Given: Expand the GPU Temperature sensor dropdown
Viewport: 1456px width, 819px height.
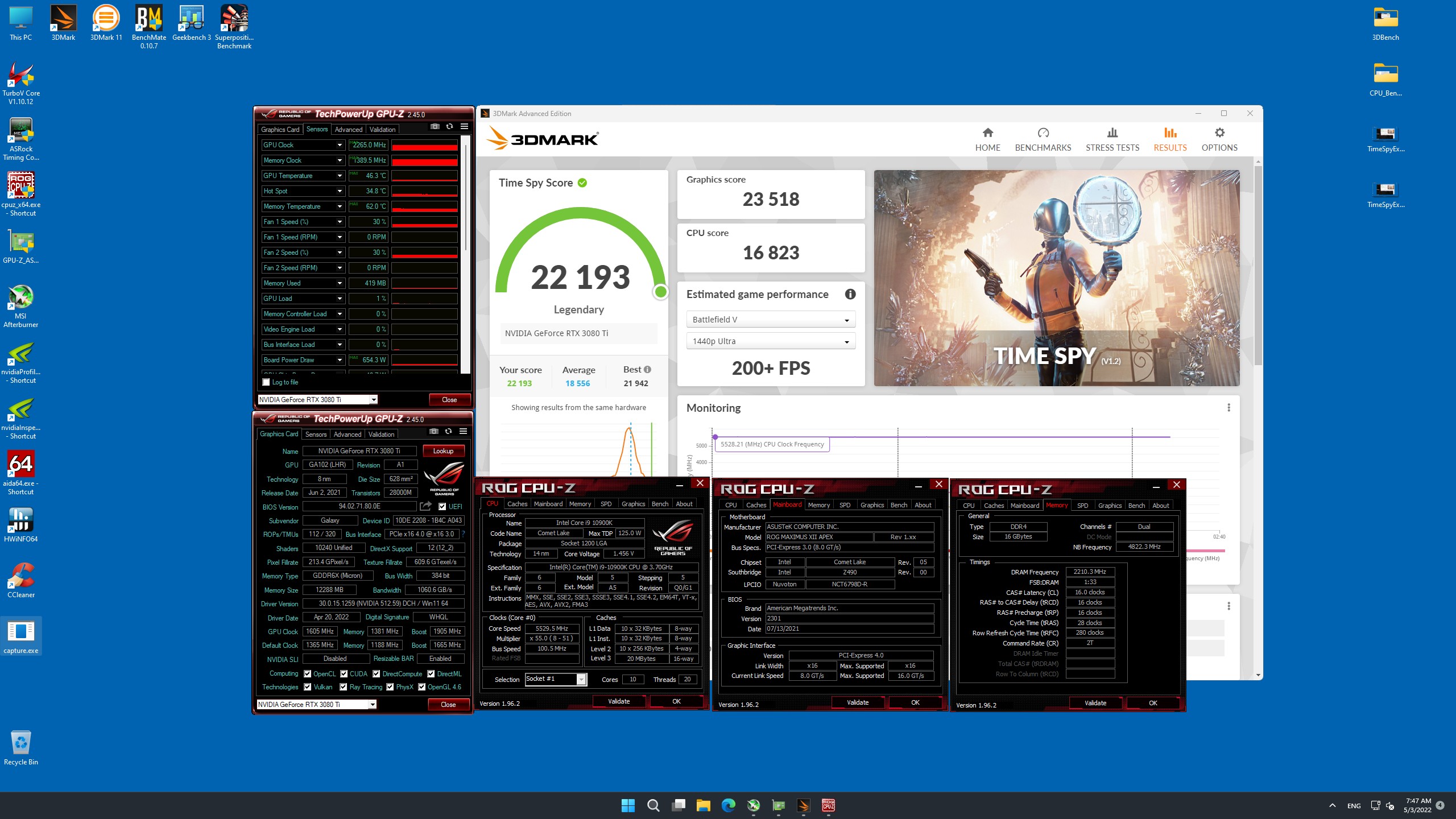Looking at the screenshot, I should 340,176.
